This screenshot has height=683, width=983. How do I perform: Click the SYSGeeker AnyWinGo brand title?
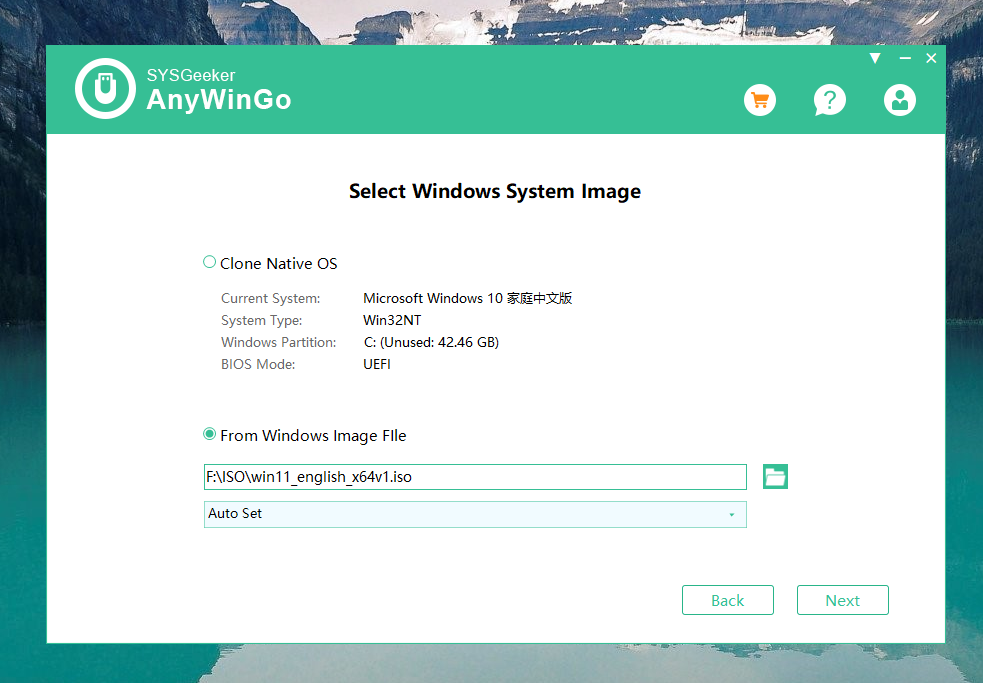[219, 89]
